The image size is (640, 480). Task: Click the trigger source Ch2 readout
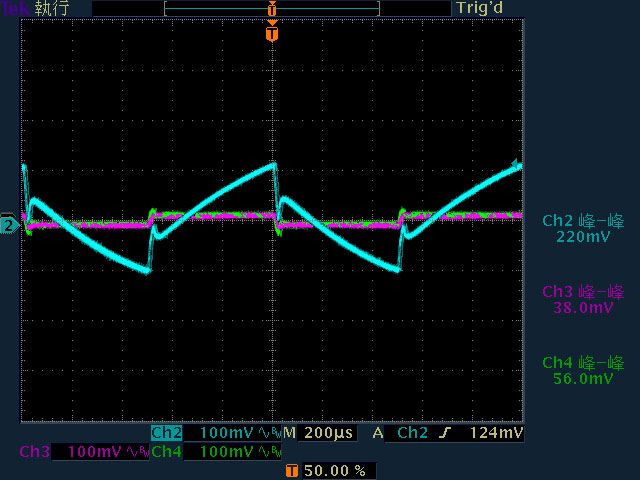(x=412, y=433)
